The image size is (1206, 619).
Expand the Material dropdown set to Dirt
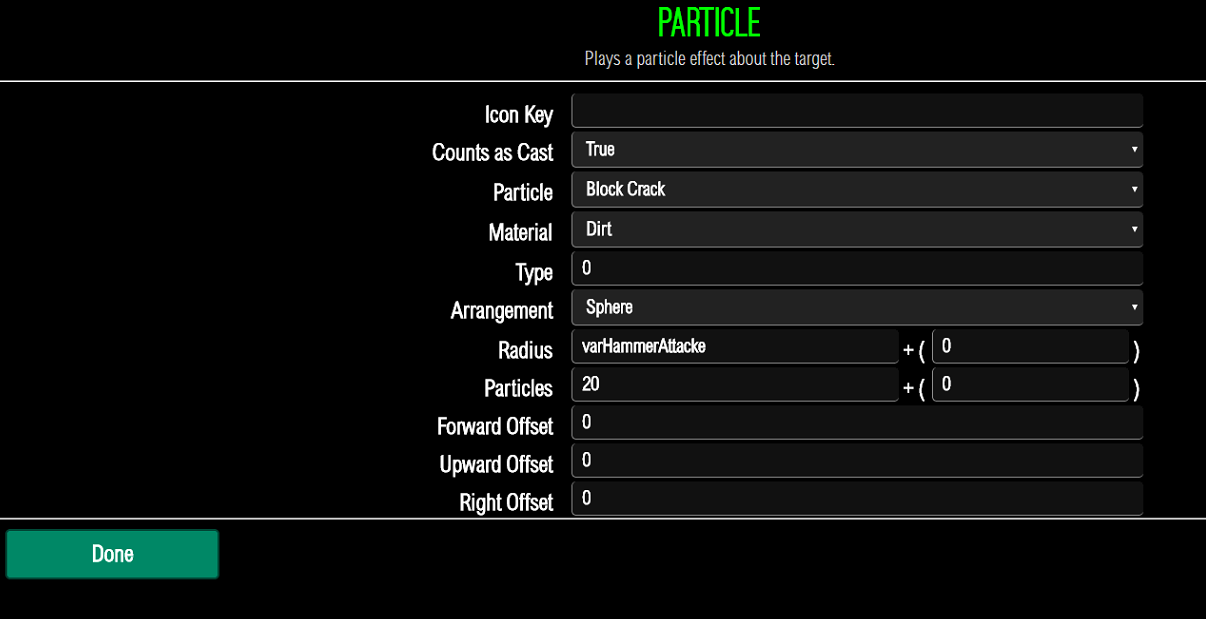(856, 229)
